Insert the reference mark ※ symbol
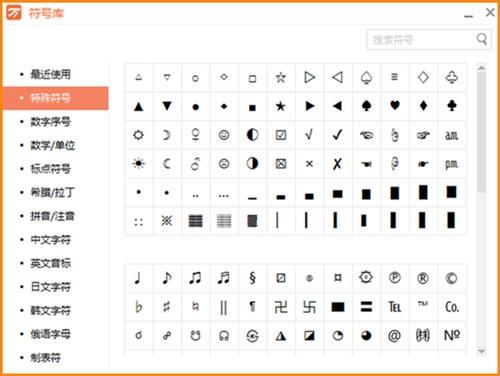The image size is (500, 376). (x=167, y=221)
